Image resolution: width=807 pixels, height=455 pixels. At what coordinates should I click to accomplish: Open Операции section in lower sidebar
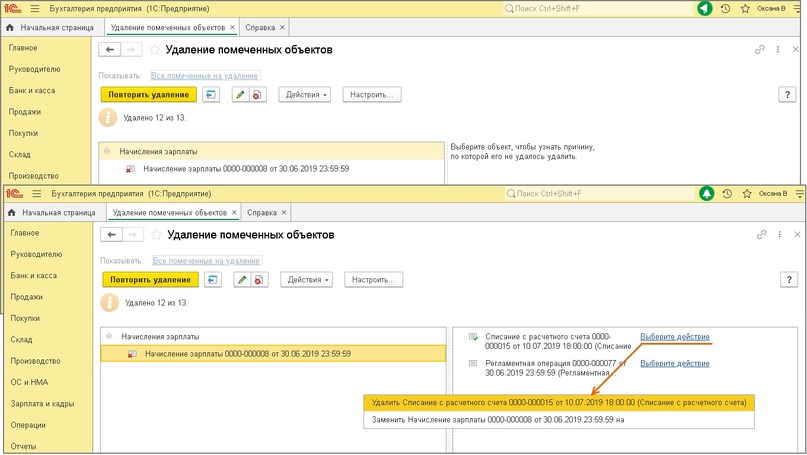pos(28,425)
